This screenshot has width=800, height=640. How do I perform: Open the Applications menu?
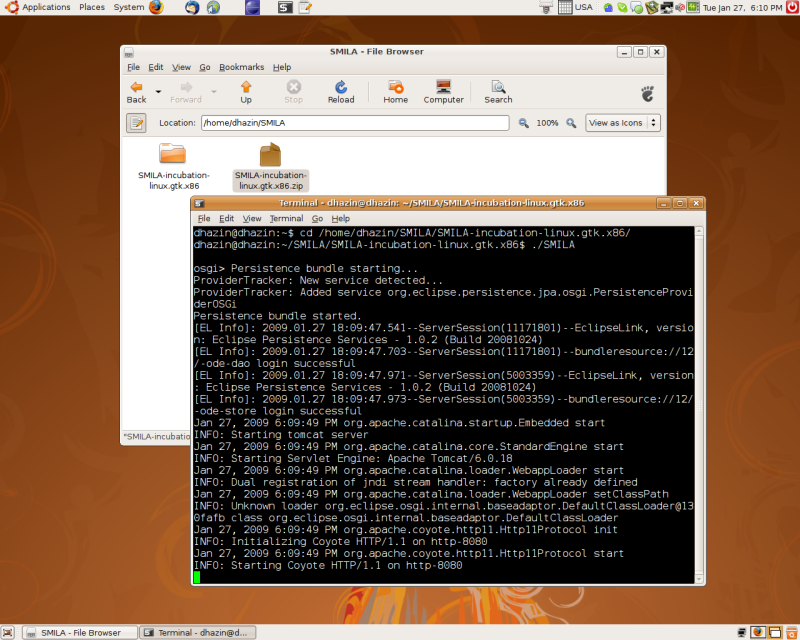46,7
